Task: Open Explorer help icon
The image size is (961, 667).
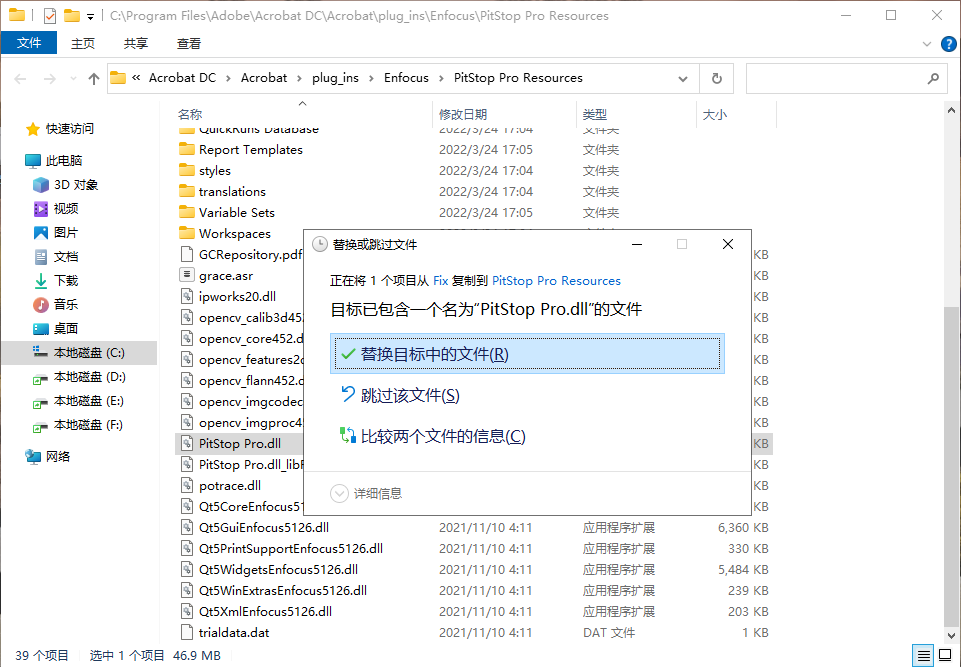Action: tap(948, 44)
